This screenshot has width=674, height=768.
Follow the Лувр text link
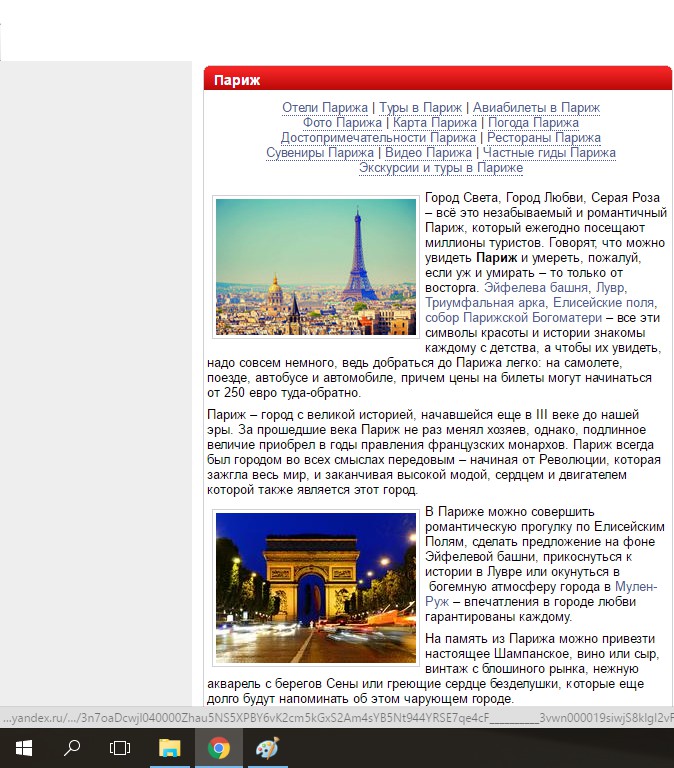point(611,288)
